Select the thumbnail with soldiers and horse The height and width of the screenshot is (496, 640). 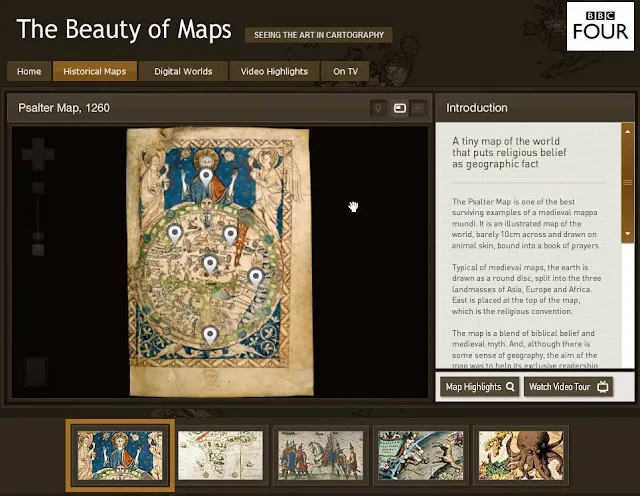pyautogui.click(x=320, y=455)
